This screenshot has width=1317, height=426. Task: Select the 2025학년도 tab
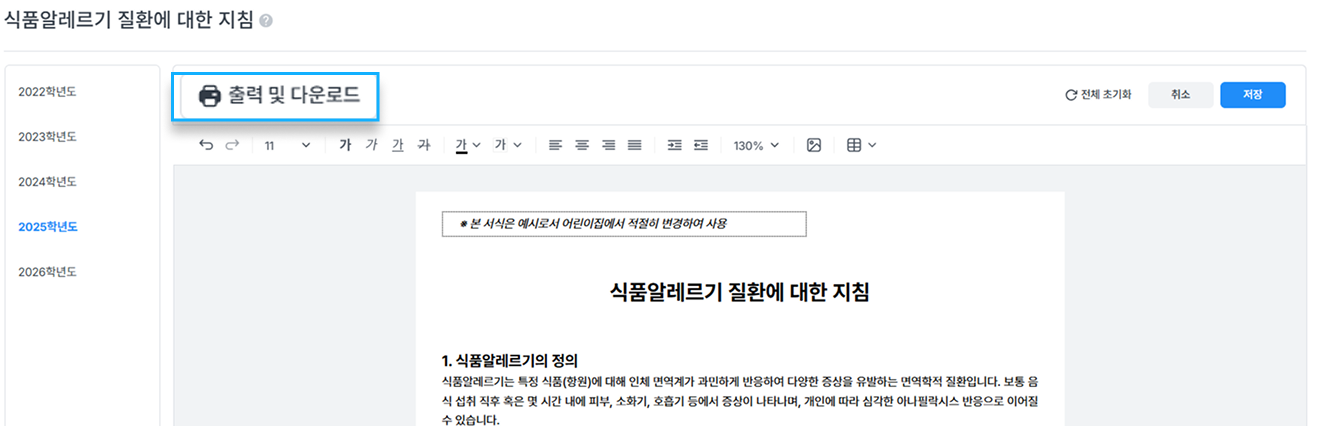click(x=47, y=227)
